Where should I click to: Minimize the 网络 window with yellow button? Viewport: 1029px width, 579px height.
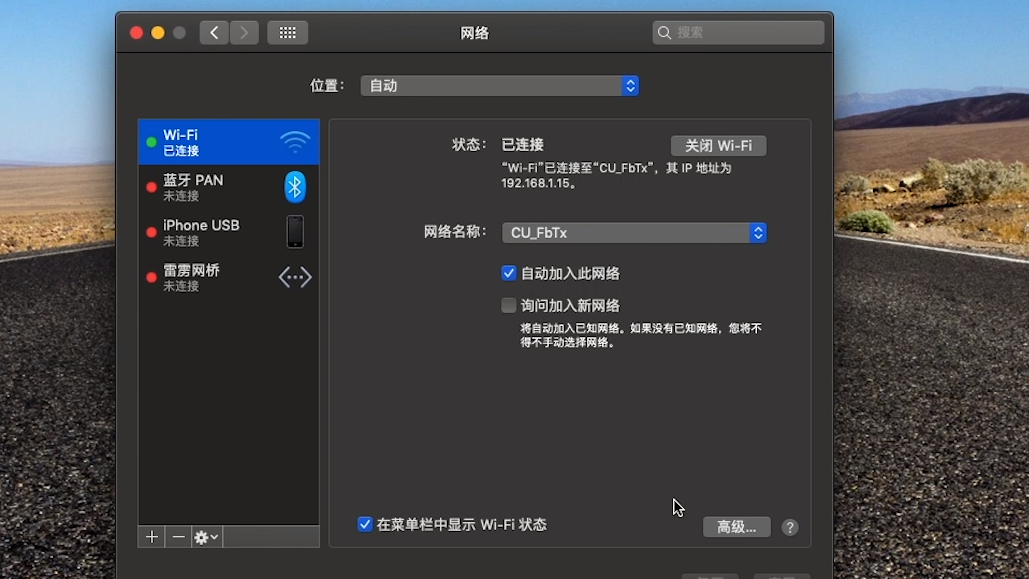point(158,32)
